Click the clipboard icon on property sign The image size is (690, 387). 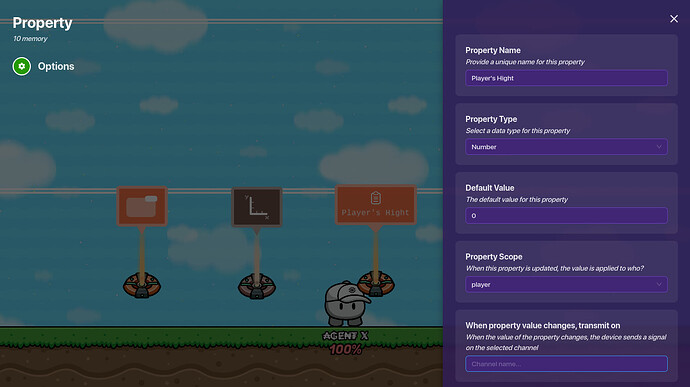375,198
